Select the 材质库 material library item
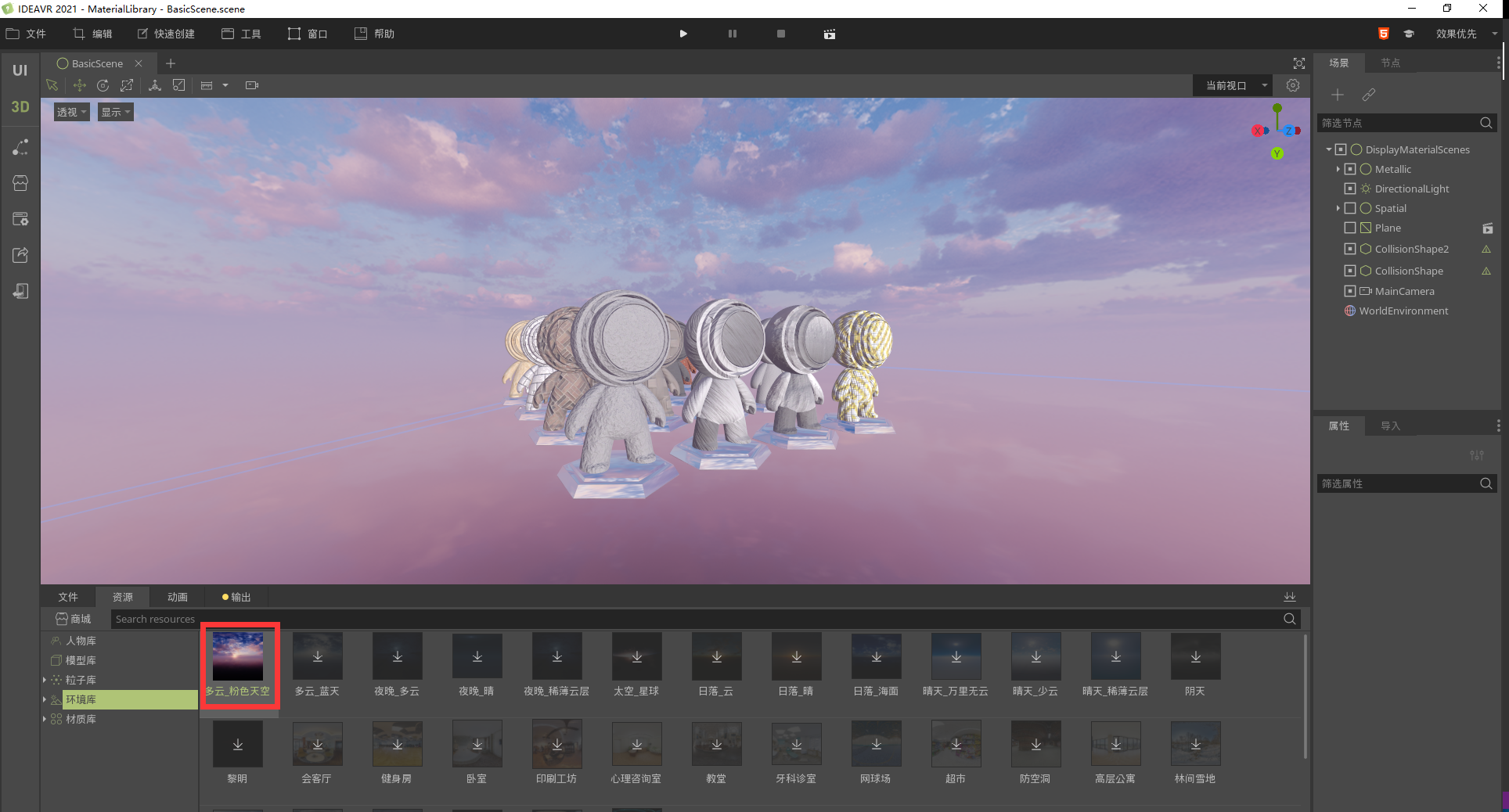The width and height of the screenshot is (1509, 812). [81, 719]
